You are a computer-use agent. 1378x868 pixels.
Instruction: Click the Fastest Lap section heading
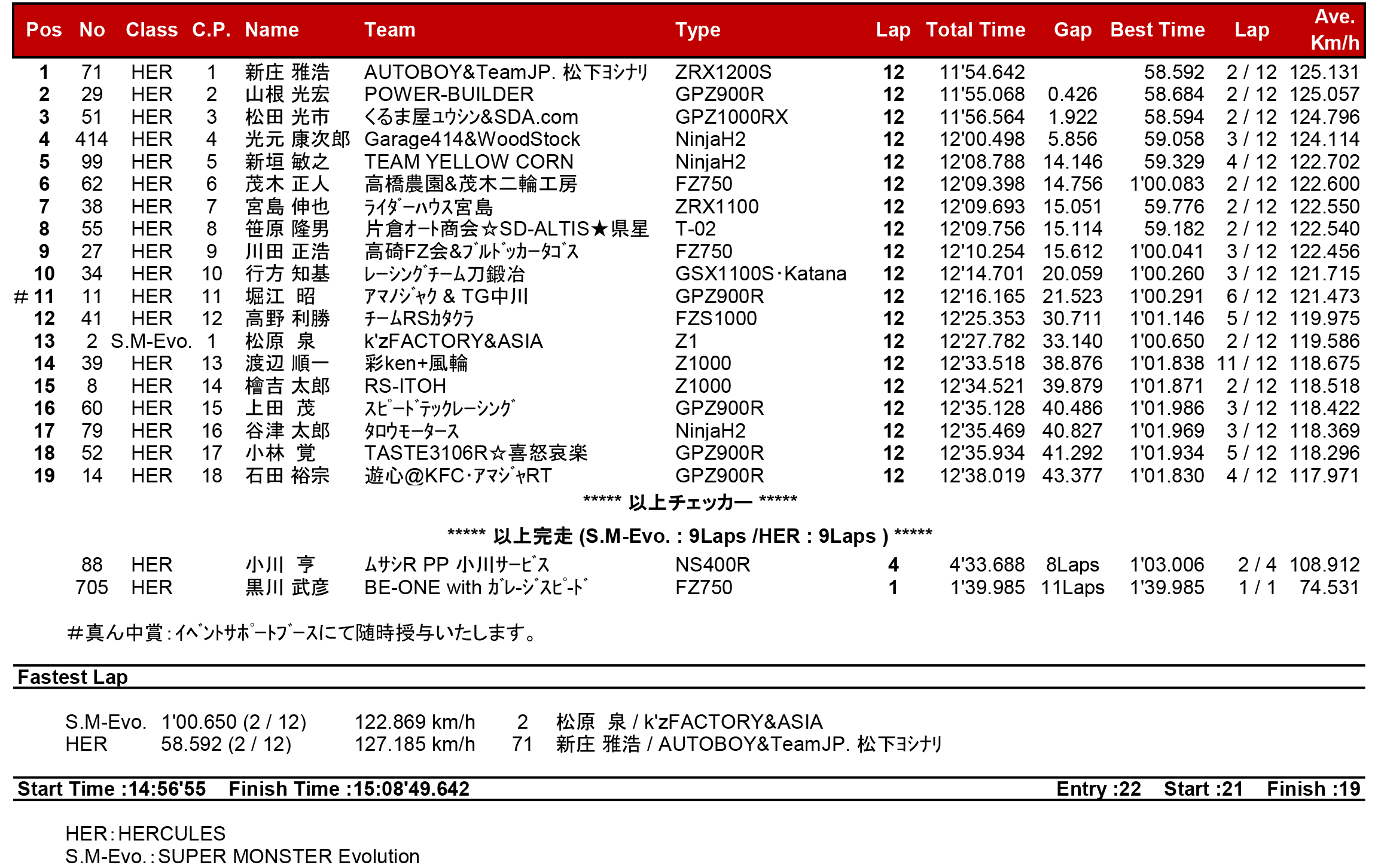(72, 677)
